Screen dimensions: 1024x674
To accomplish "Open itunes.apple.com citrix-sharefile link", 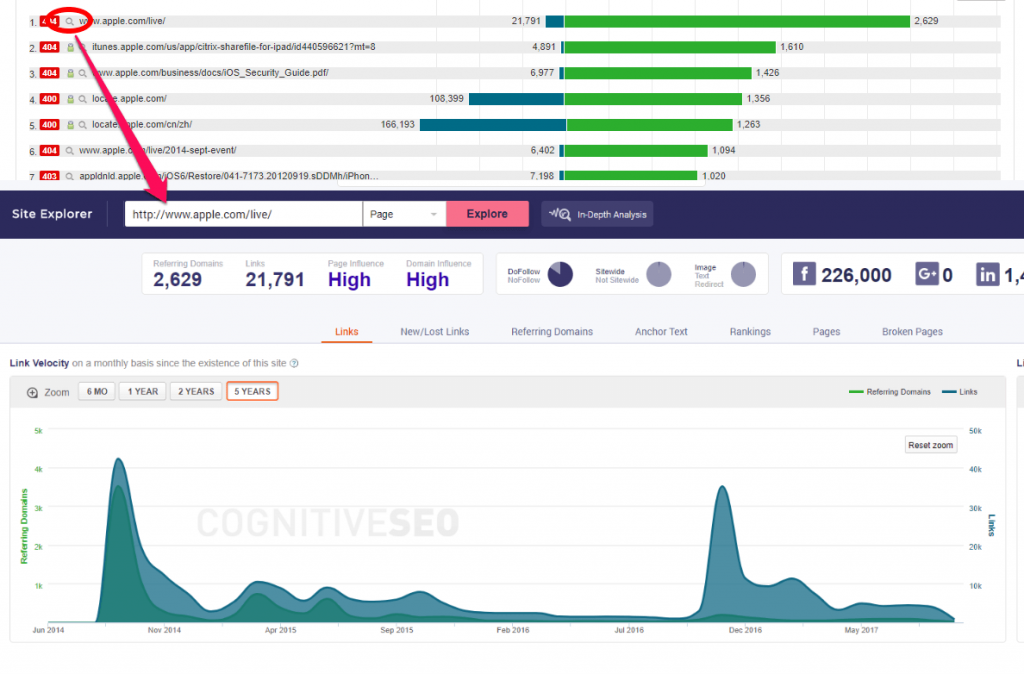I will click(233, 47).
